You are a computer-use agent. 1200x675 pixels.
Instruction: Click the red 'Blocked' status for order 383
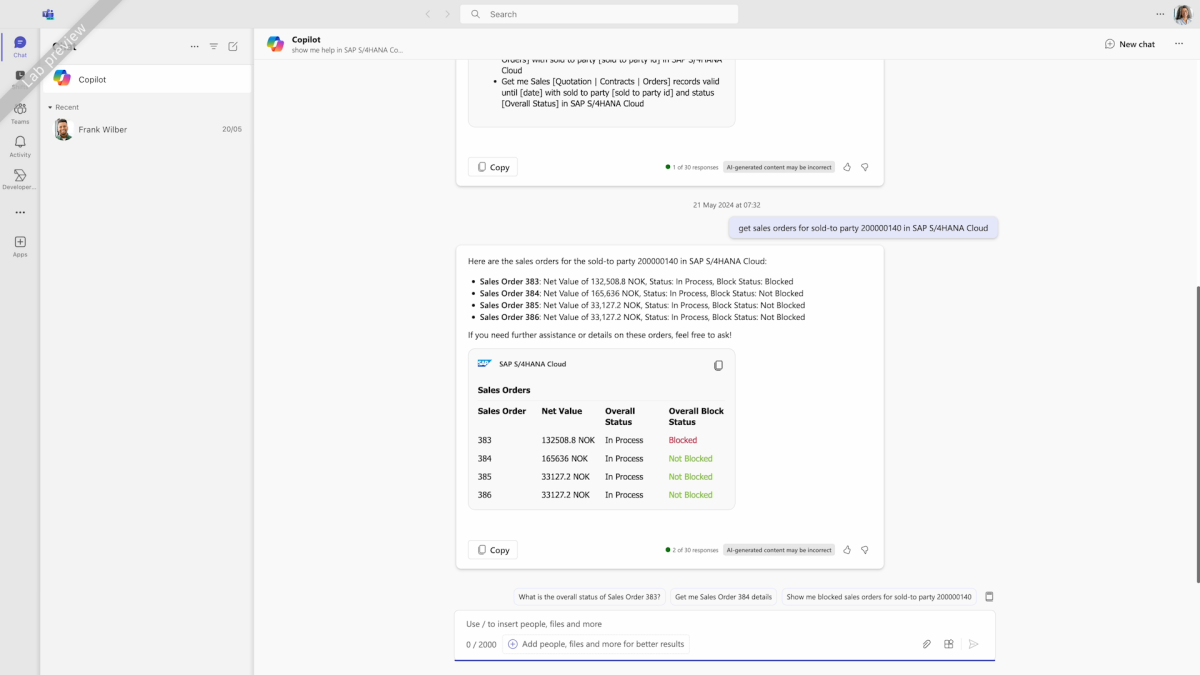point(683,440)
